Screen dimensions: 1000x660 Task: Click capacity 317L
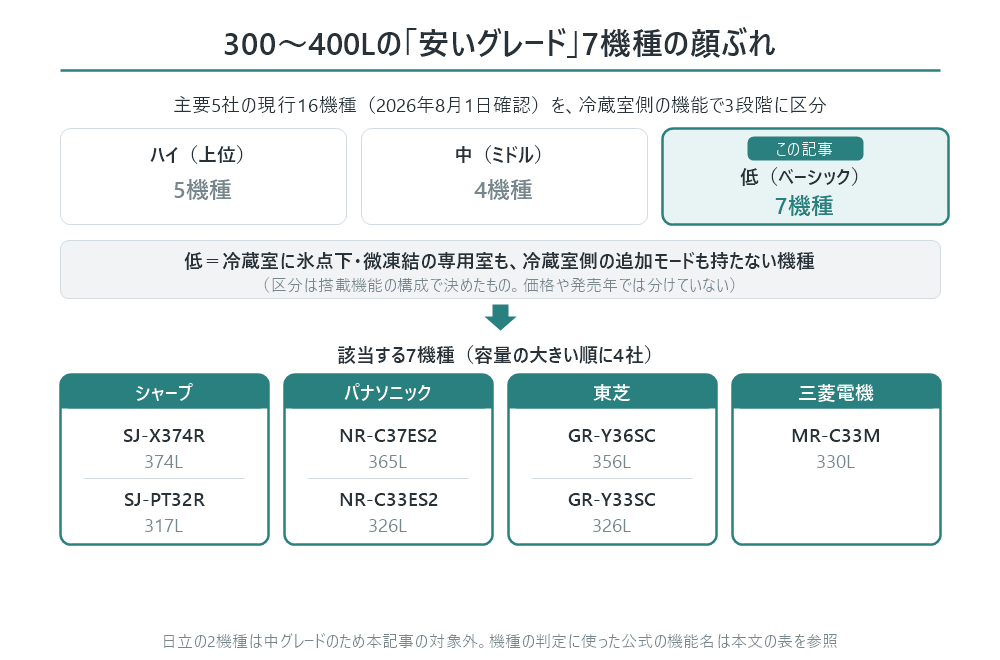point(164,525)
